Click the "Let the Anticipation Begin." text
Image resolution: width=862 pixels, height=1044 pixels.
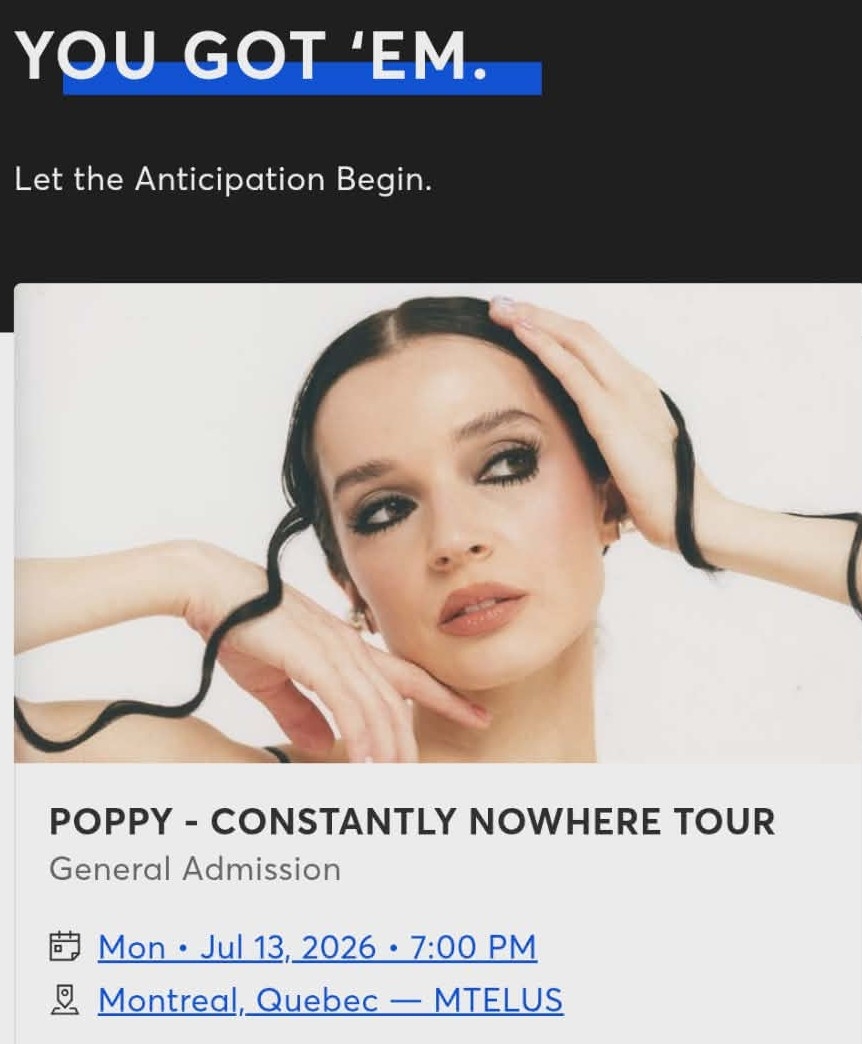tap(223, 180)
